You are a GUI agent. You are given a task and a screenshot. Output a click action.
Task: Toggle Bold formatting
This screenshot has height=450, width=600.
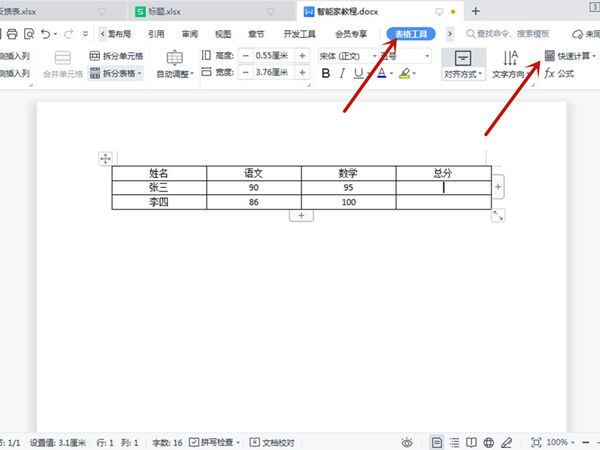pos(326,73)
